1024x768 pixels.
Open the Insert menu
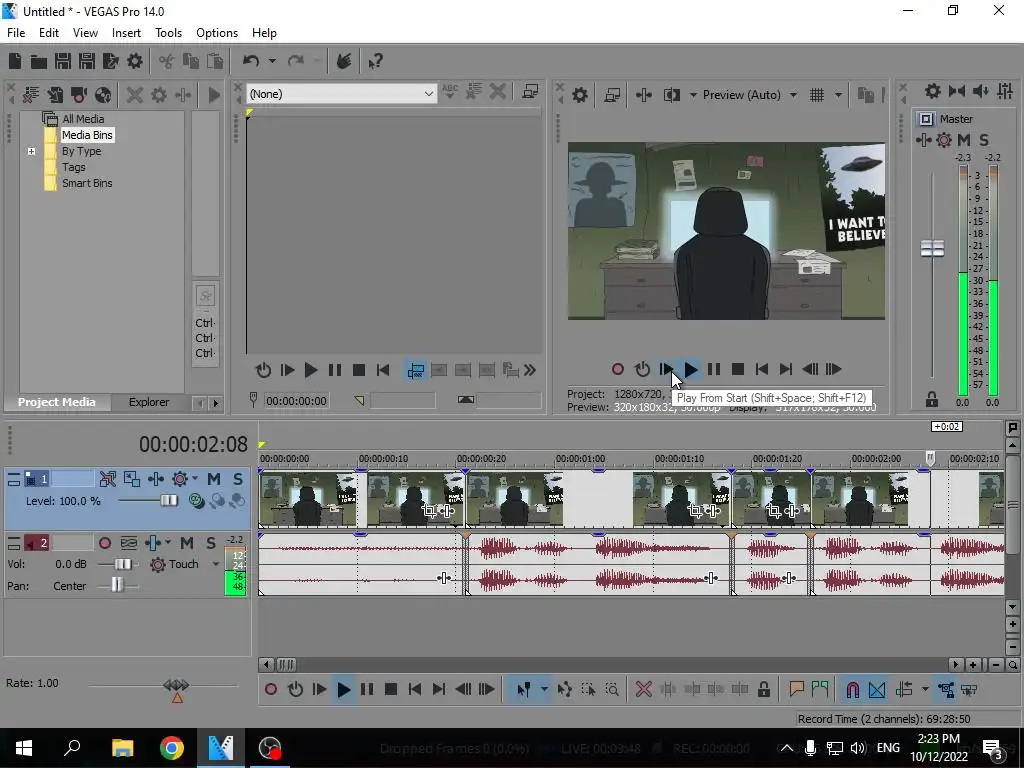(x=126, y=33)
